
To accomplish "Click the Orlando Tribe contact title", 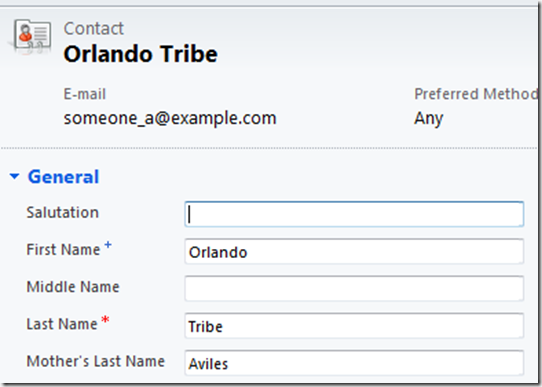I will click(x=141, y=54).
